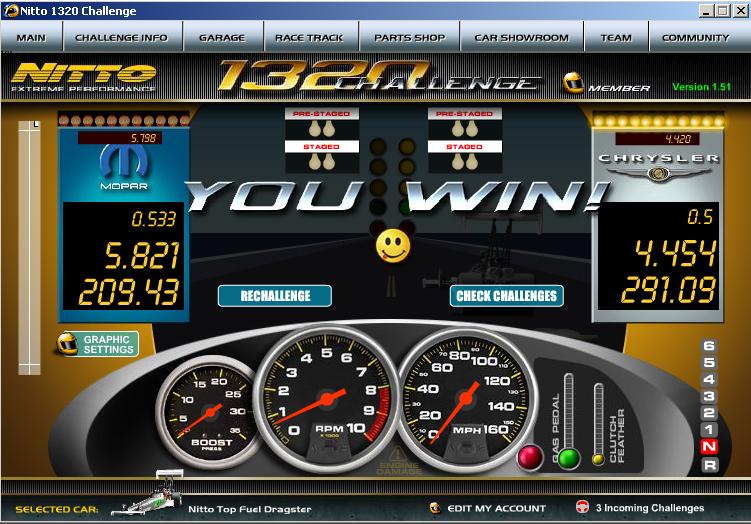Click the 5.821 elapsed time value

pos(142,255)
